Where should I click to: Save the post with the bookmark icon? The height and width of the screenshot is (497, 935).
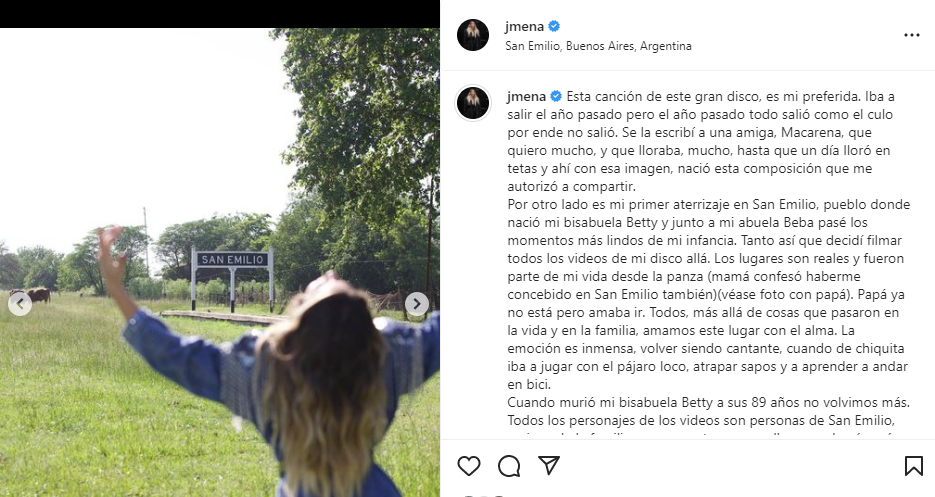[913, 466]
